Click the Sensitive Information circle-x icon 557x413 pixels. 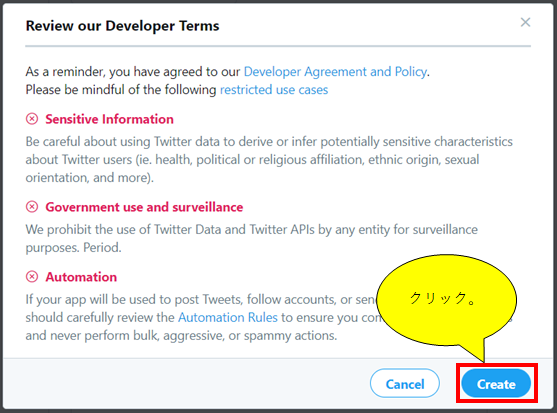32,119
